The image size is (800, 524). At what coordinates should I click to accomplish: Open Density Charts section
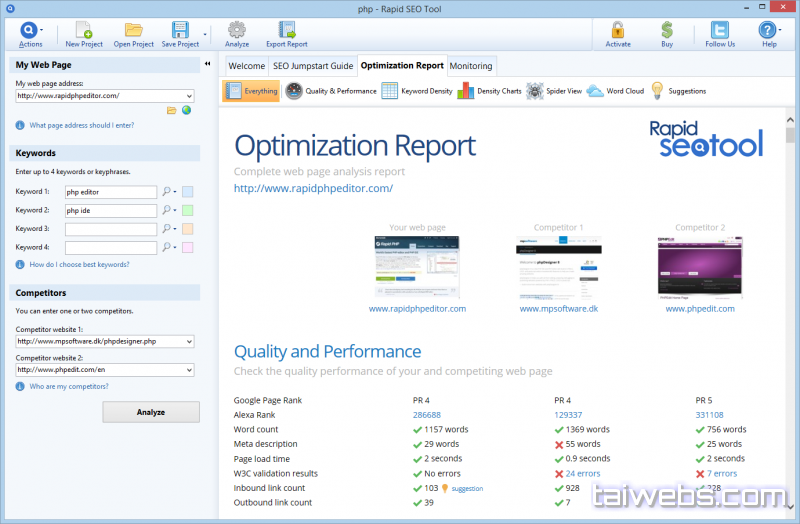[489, 91]
